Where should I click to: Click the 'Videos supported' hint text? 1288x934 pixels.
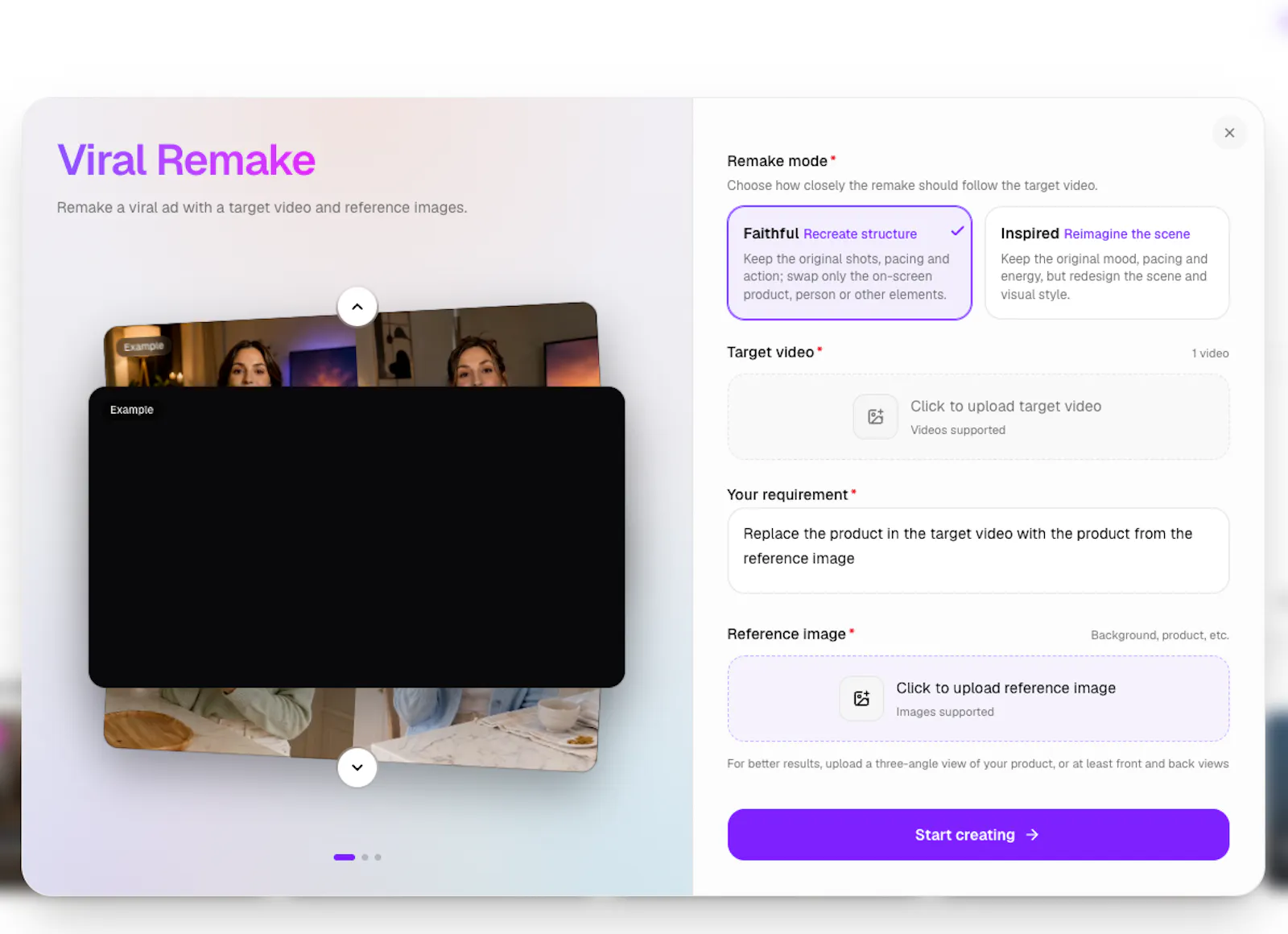(x=958, y=430)
